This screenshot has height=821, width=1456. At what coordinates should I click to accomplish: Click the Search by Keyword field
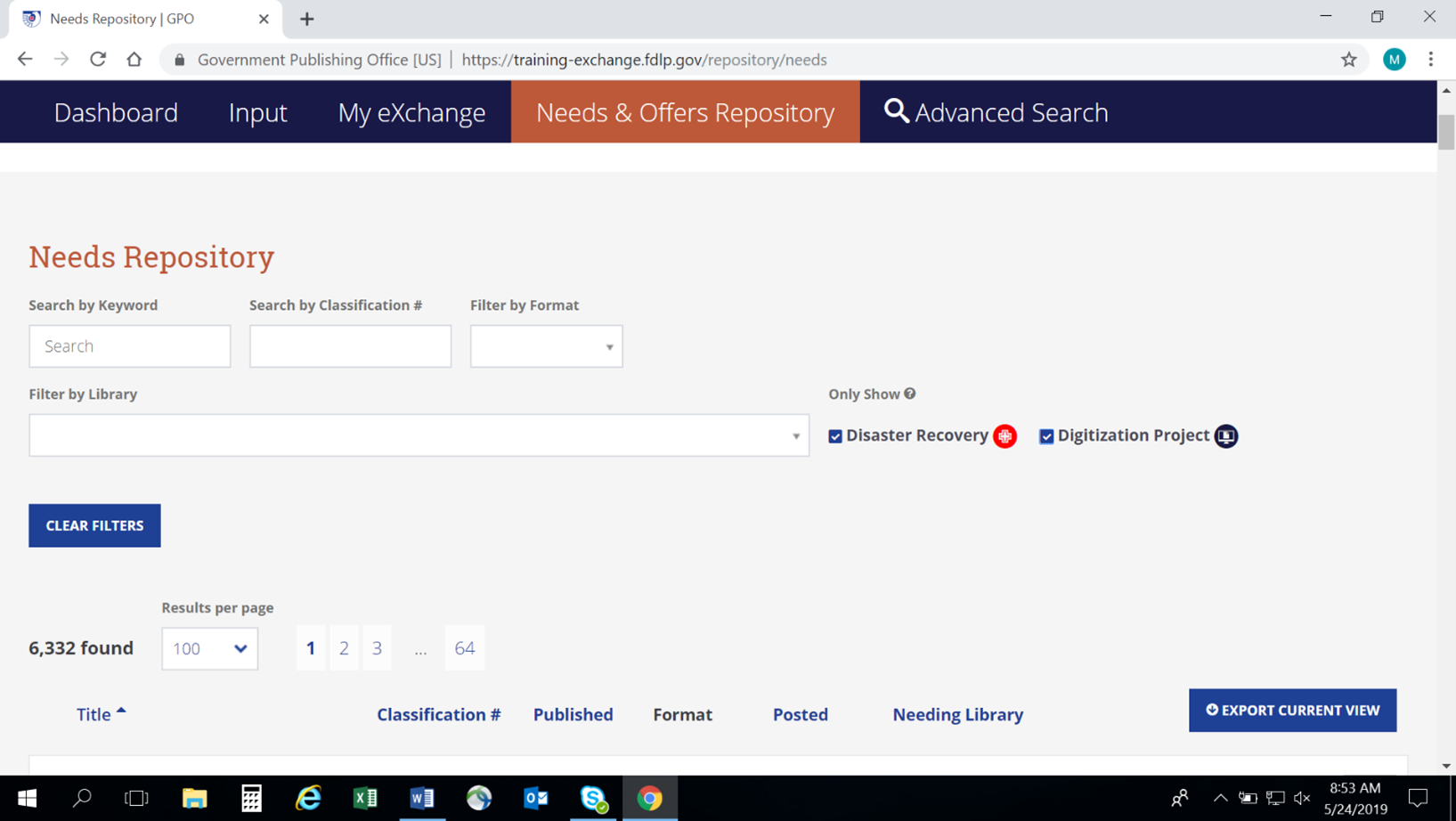point(130,346)
